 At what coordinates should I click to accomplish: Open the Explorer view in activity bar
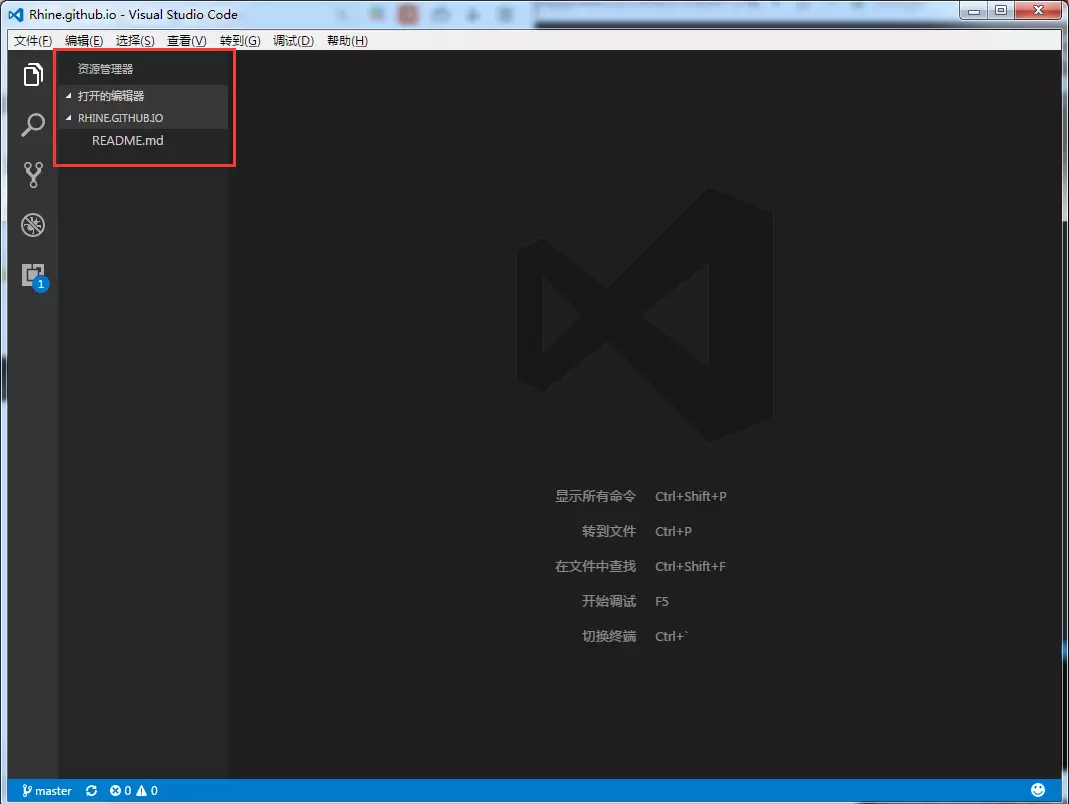pos(33,75)
